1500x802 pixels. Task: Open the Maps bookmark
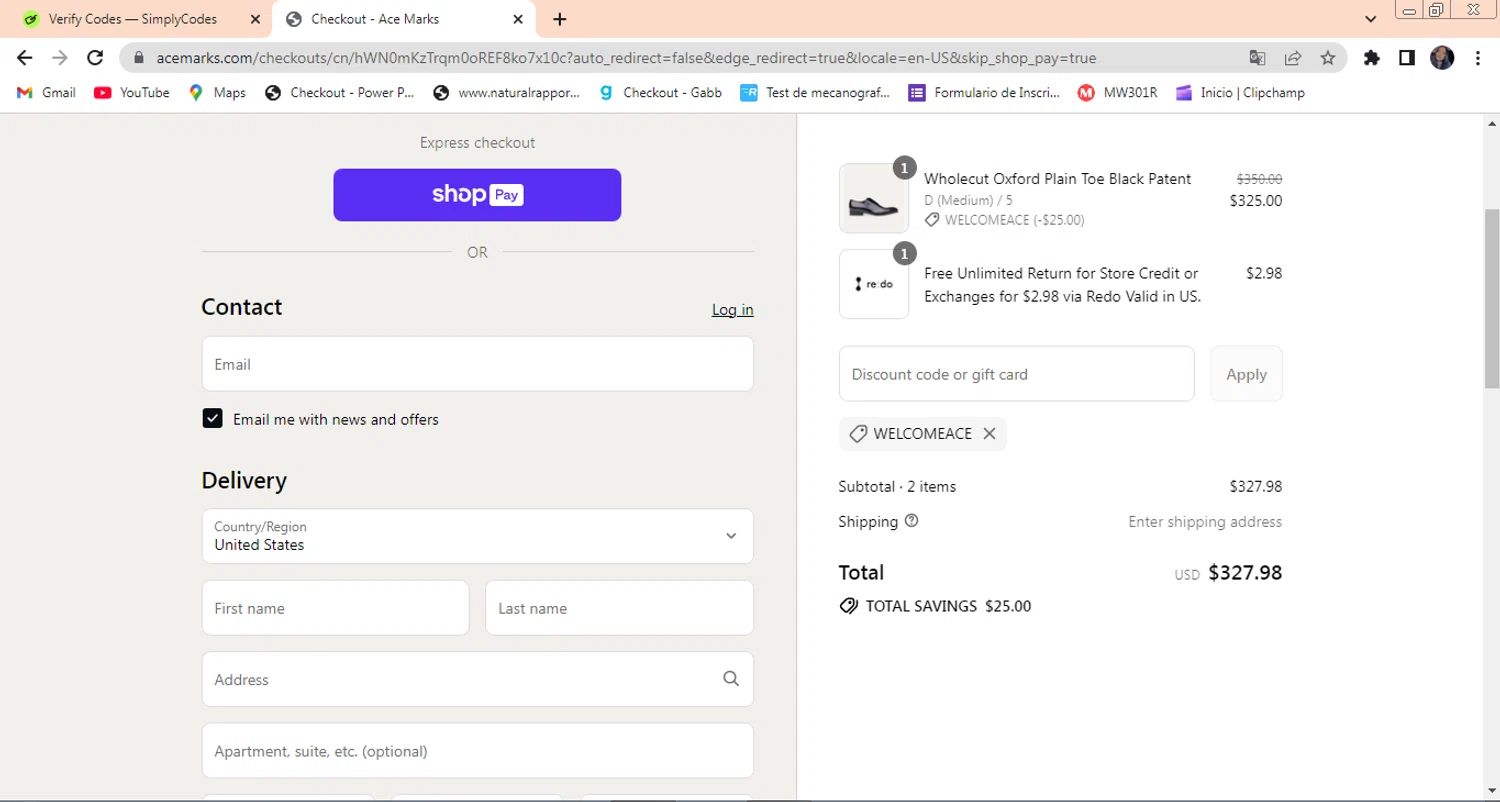coord(217,92)
